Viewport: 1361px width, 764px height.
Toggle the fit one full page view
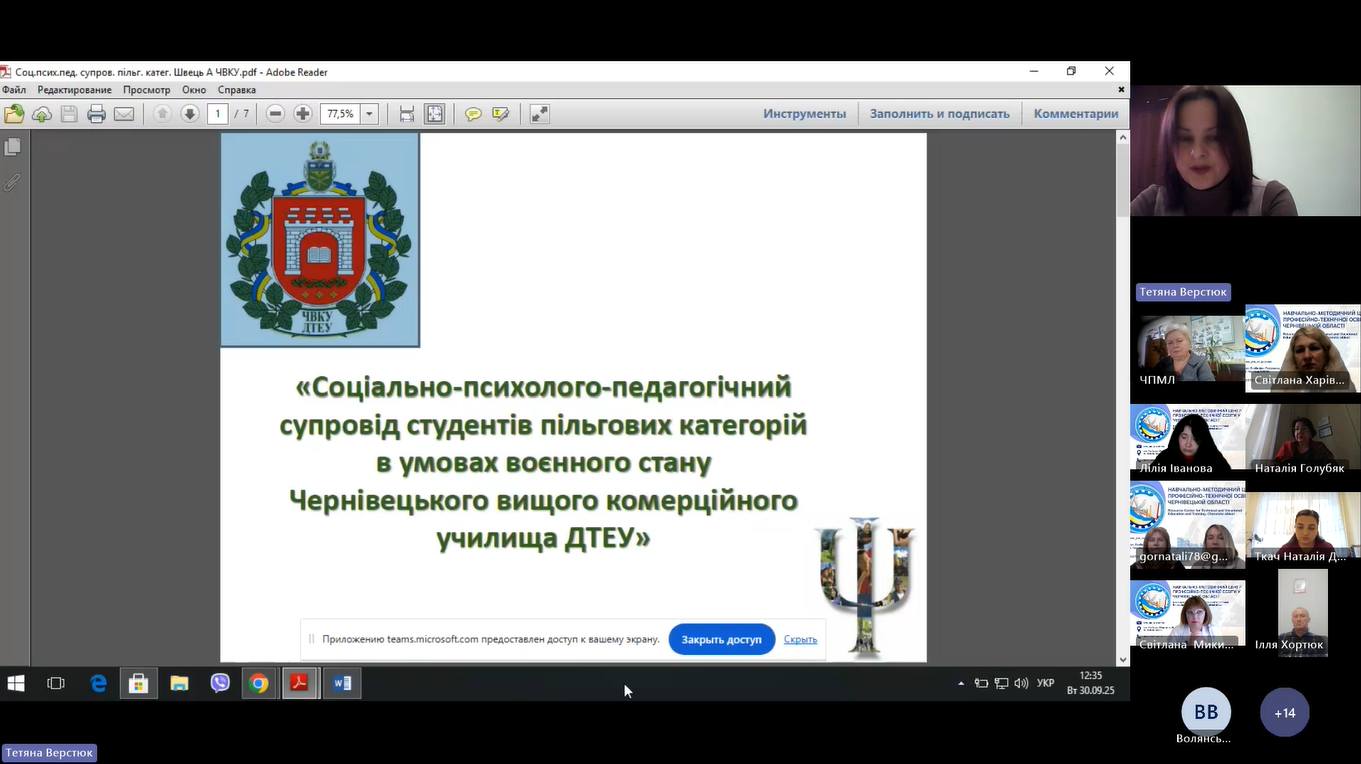pos(434,114)
